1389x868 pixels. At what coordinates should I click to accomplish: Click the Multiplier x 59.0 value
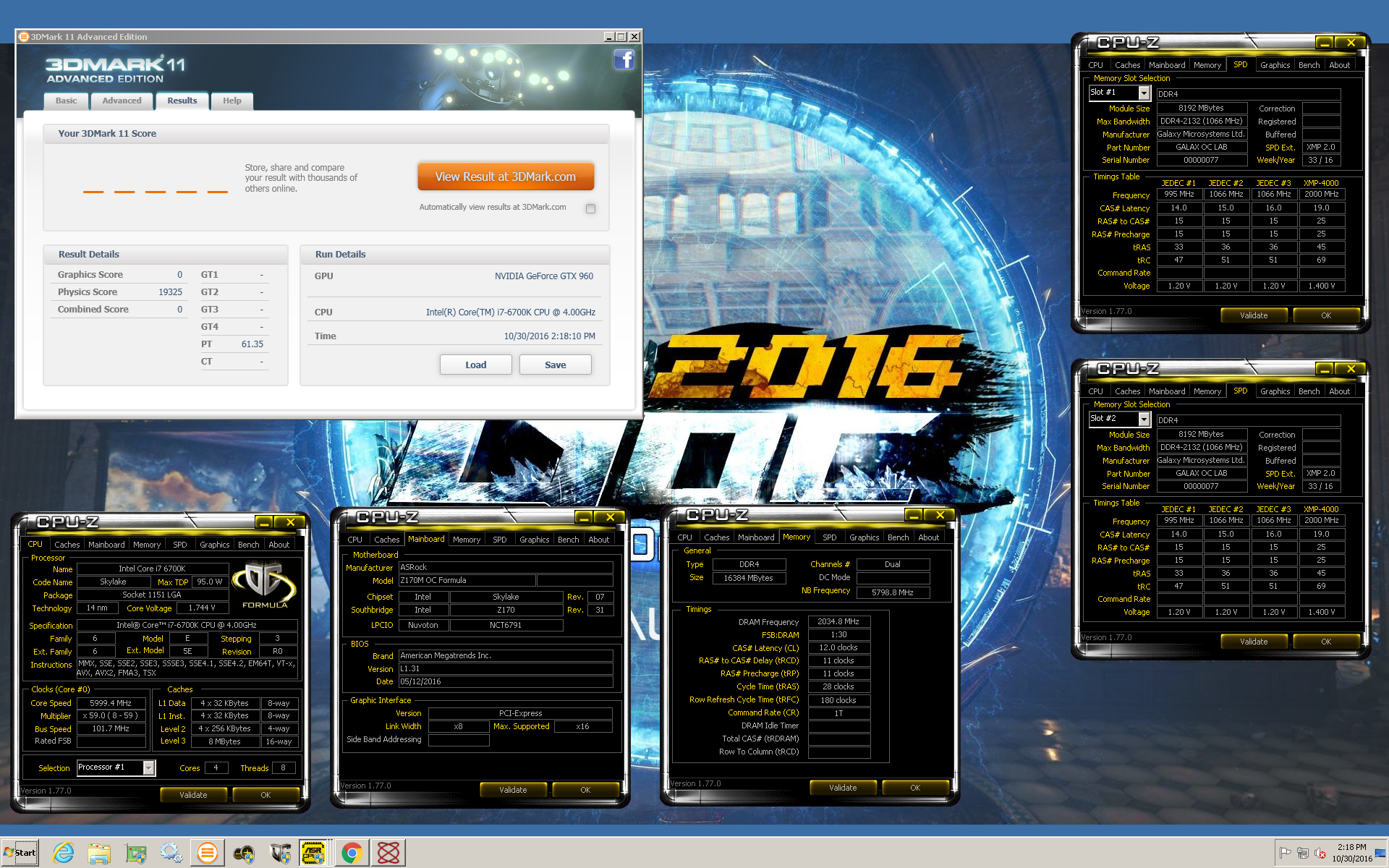[111, 716]
